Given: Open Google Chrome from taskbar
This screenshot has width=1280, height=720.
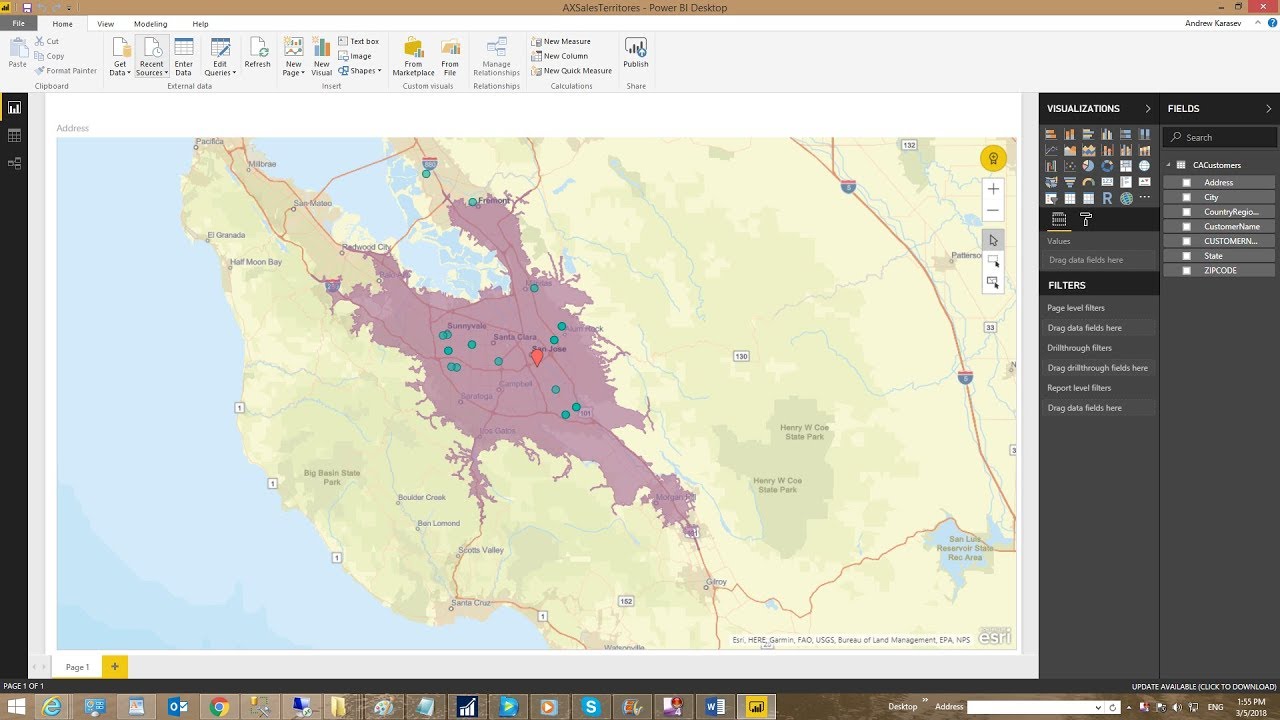Looking at the screenshot, I should point(219,706).
